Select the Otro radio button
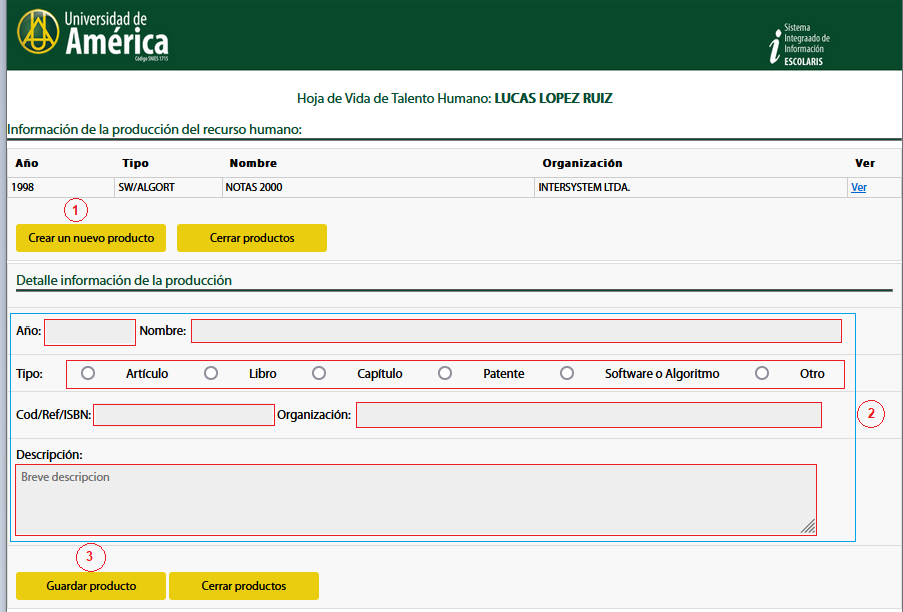 coord(761,373)
